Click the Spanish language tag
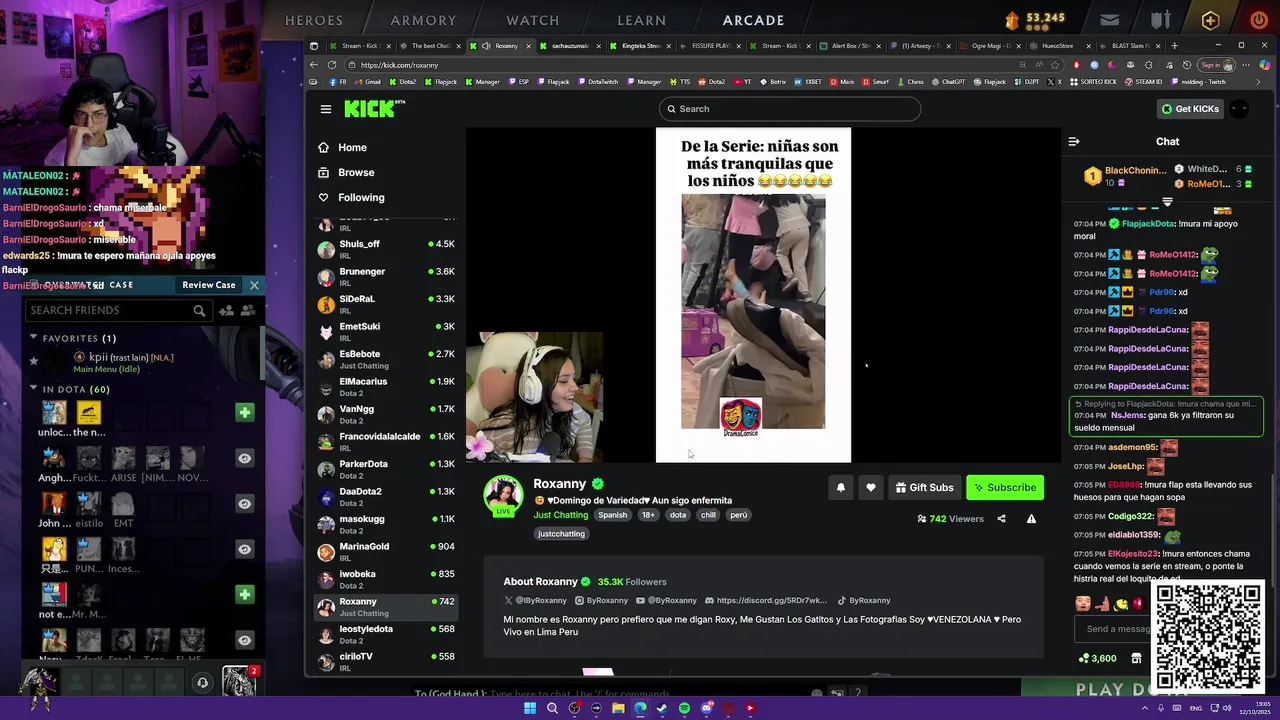 coord(612,515)
